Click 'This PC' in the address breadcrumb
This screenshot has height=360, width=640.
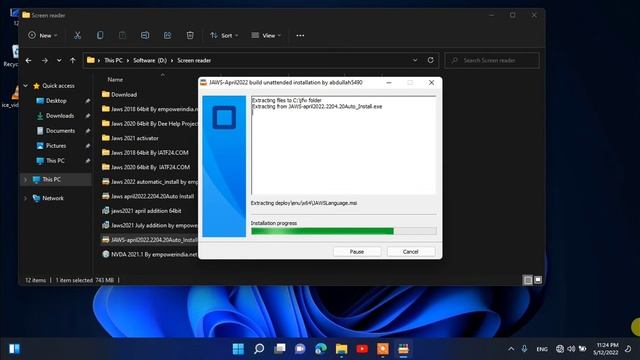coord(113,60)
